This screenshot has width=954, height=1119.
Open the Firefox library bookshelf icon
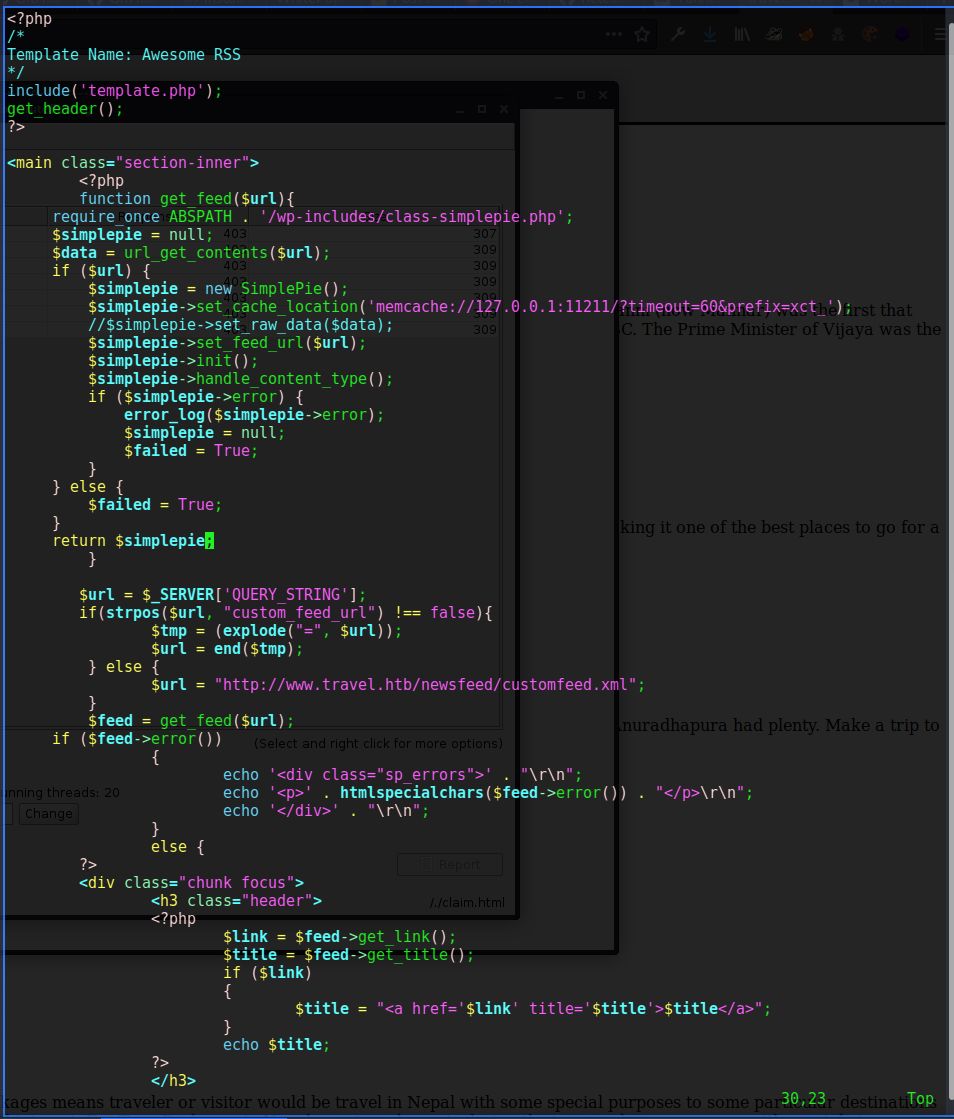click(x=741, y=35)
